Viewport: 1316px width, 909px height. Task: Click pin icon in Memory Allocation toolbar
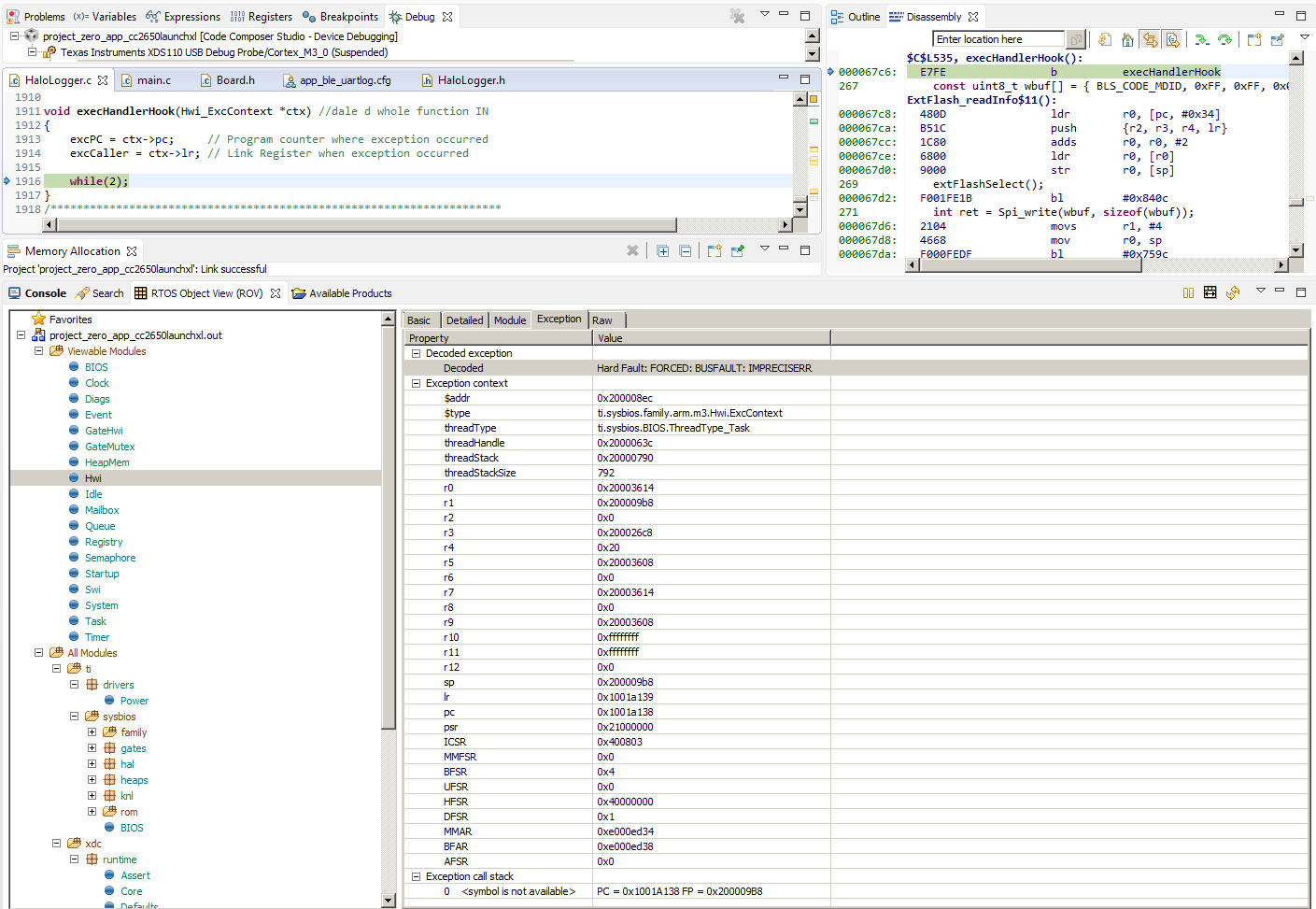738,250
